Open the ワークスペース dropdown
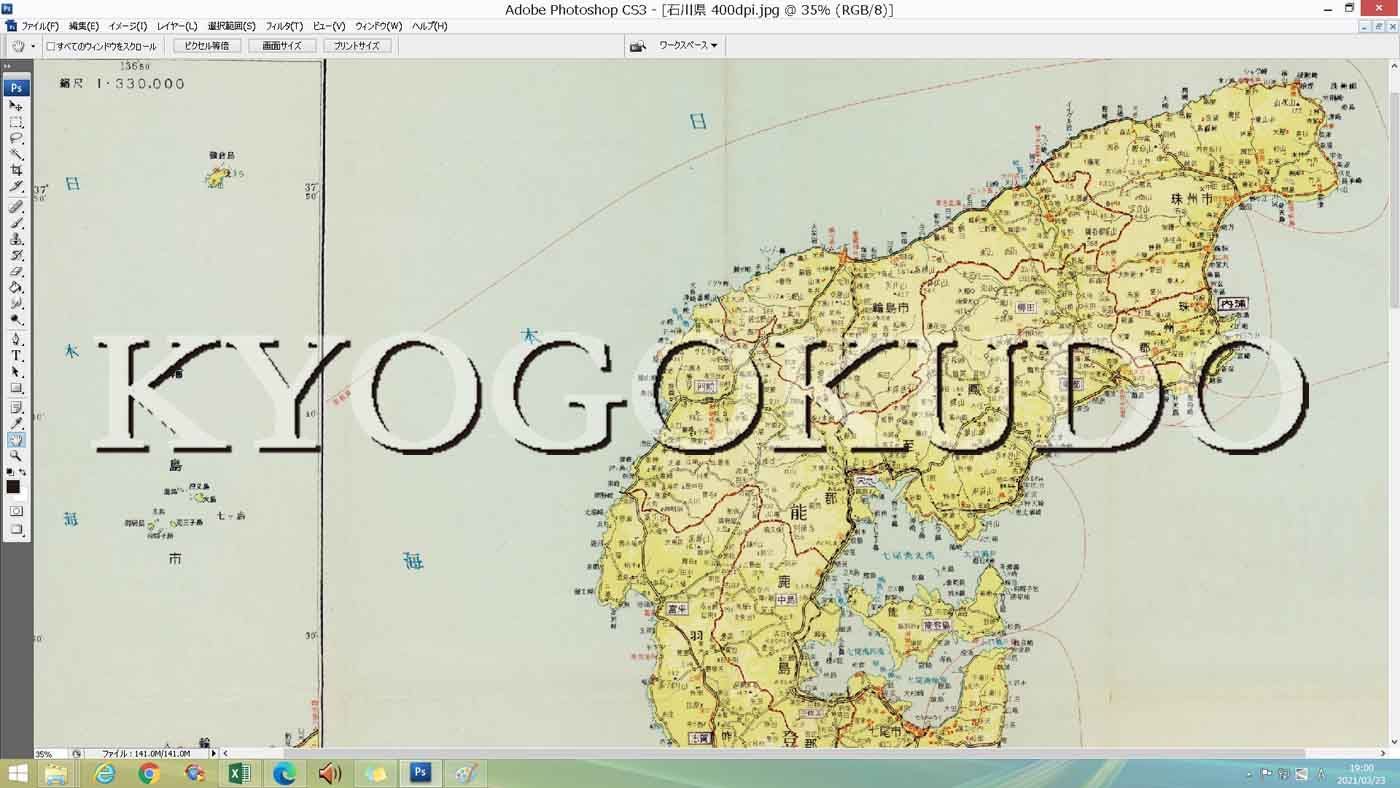1400x788 pixels. [x=687, y=46]
